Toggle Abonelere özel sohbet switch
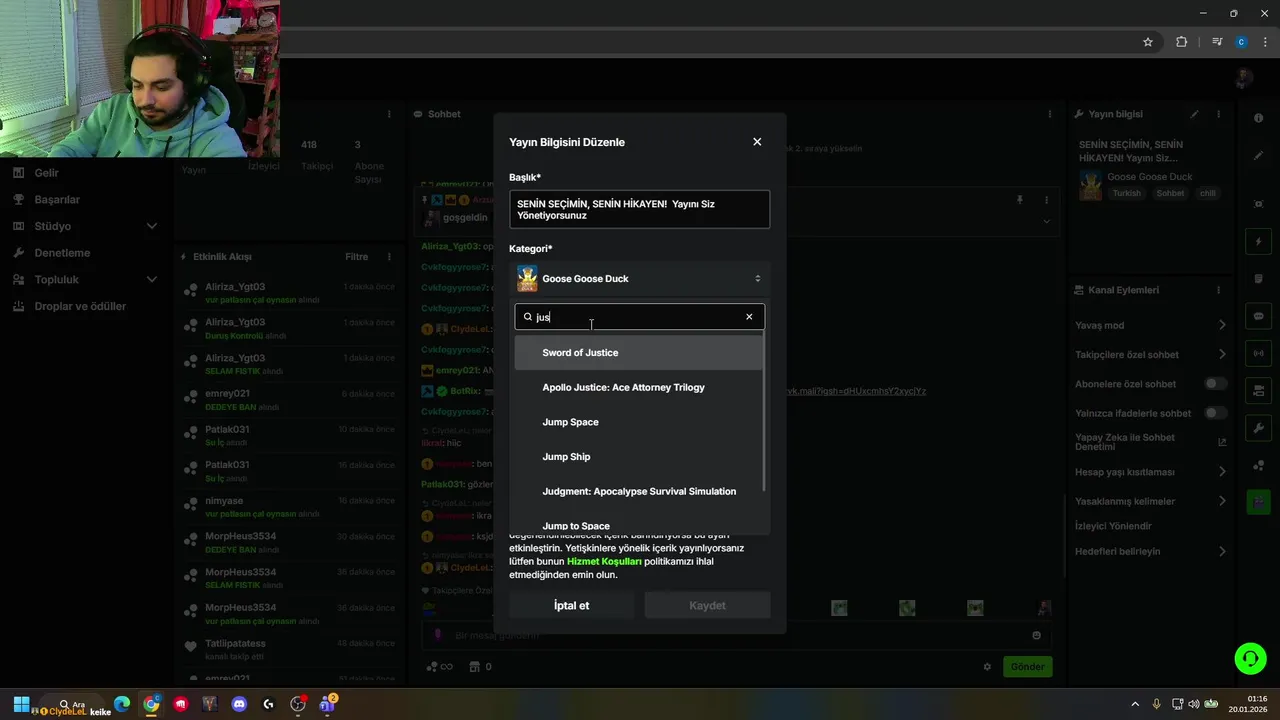The width and height of the screenshot is (1280, 720). (1215, 384)
